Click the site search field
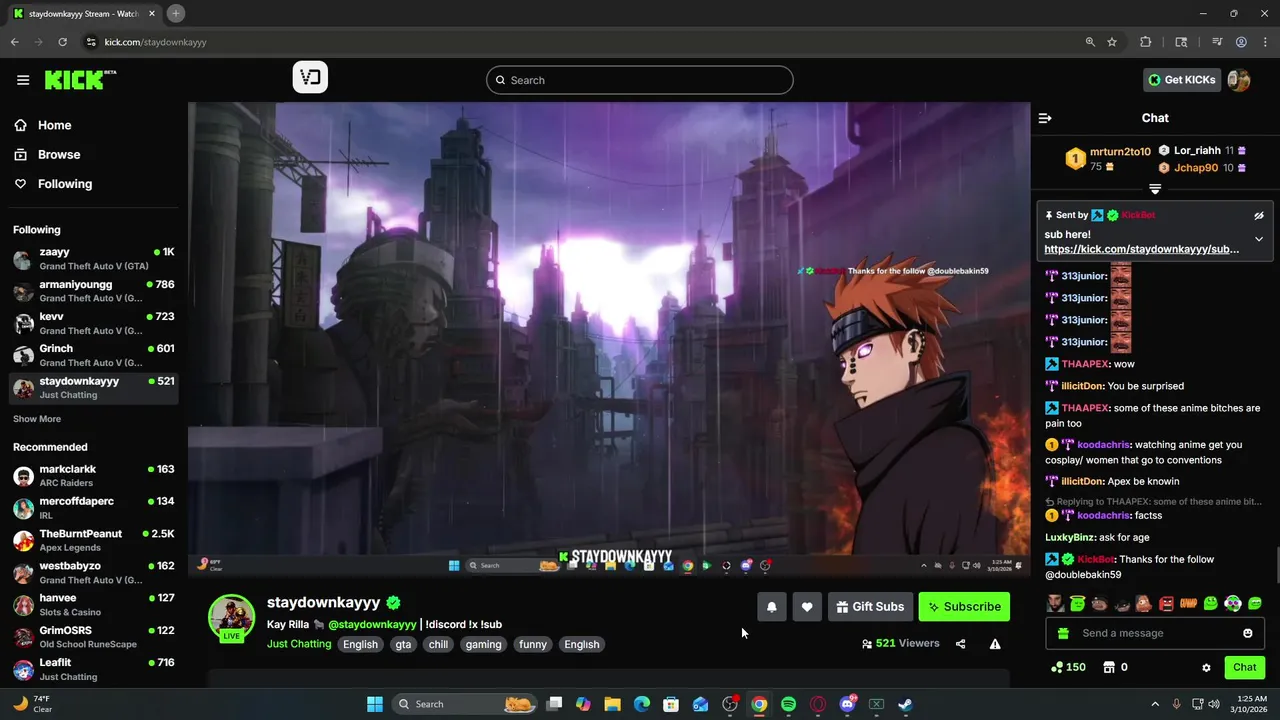This screenshot has height=720, width=1280. pyautogui.click(x=640, y=80)
